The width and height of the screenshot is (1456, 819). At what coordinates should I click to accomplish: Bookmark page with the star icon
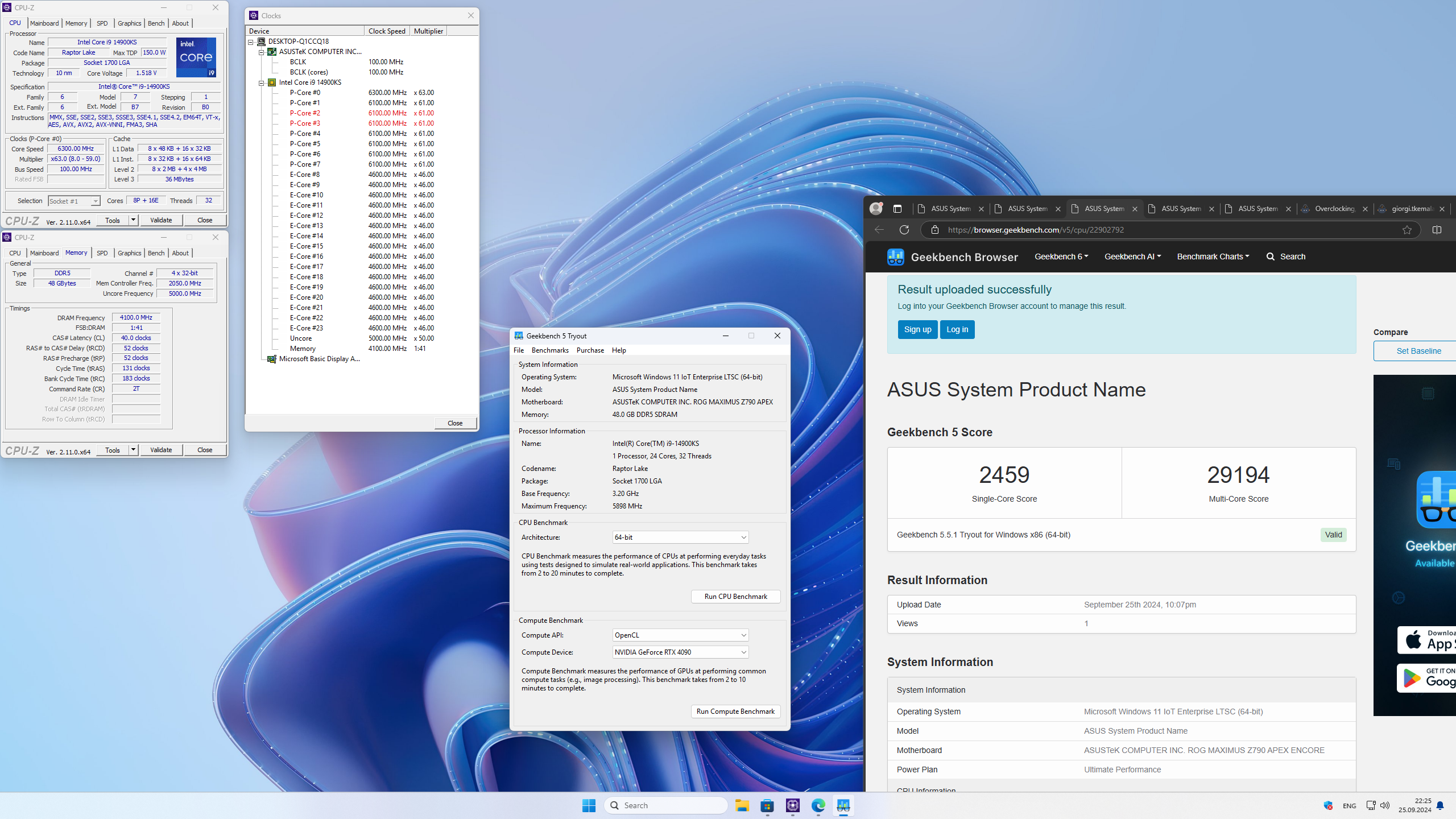pyautogui.click(x=1407, y=230)
